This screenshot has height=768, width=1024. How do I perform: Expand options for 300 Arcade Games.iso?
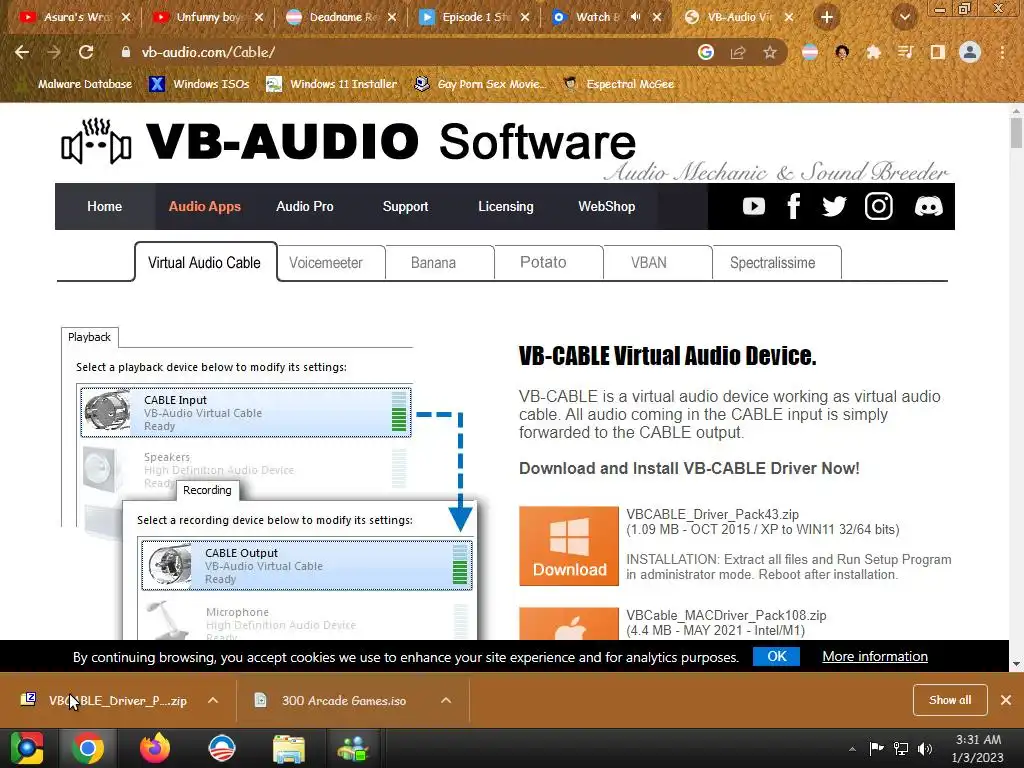point(446,700)
